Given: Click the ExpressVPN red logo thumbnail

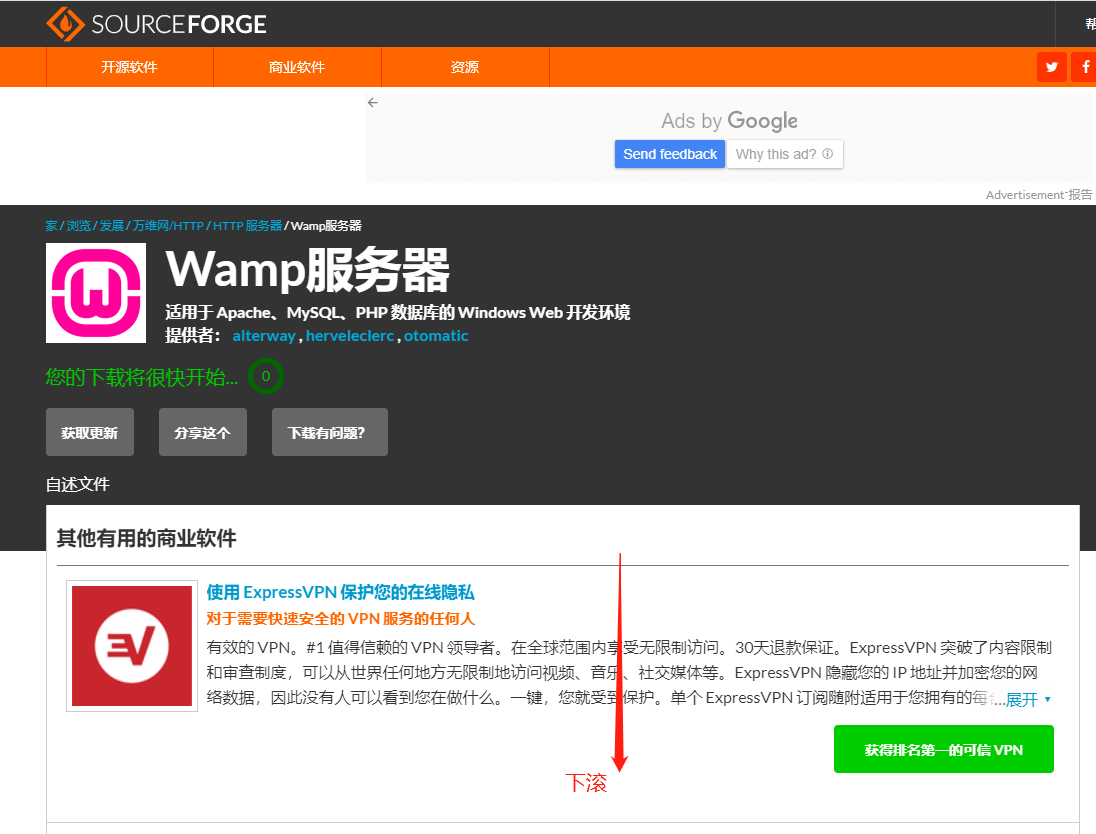Looking at the screenshot, I should tap(131, 645).
